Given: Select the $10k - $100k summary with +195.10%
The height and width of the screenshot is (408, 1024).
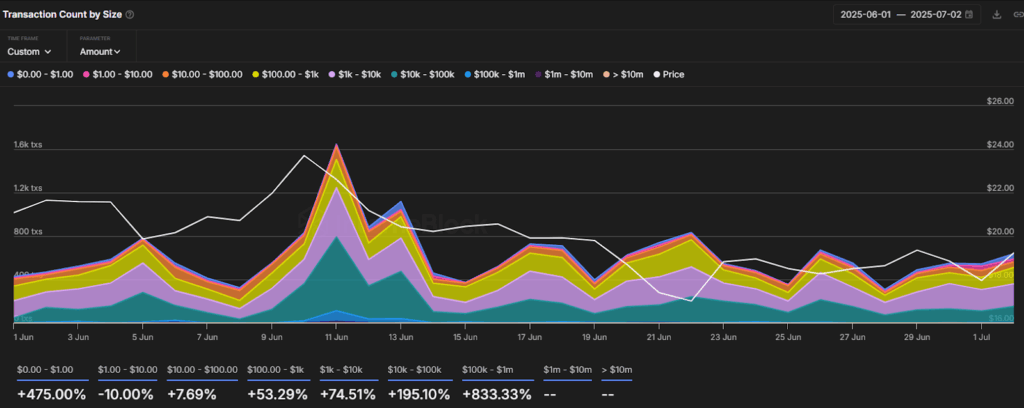Looking at the screenshot, I should tap(419, 383).
